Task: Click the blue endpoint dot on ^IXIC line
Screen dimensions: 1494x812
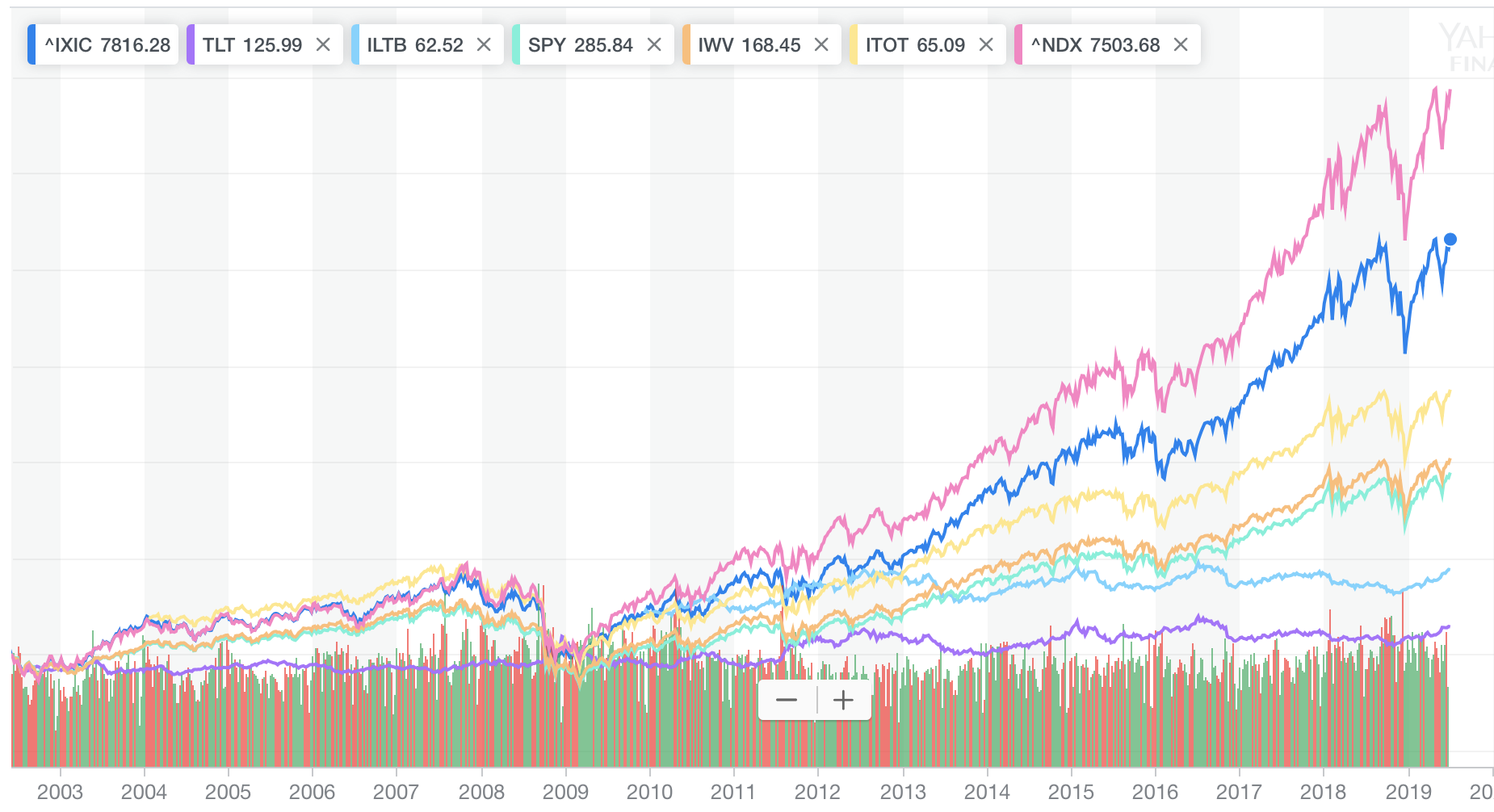Action: 1450,240
